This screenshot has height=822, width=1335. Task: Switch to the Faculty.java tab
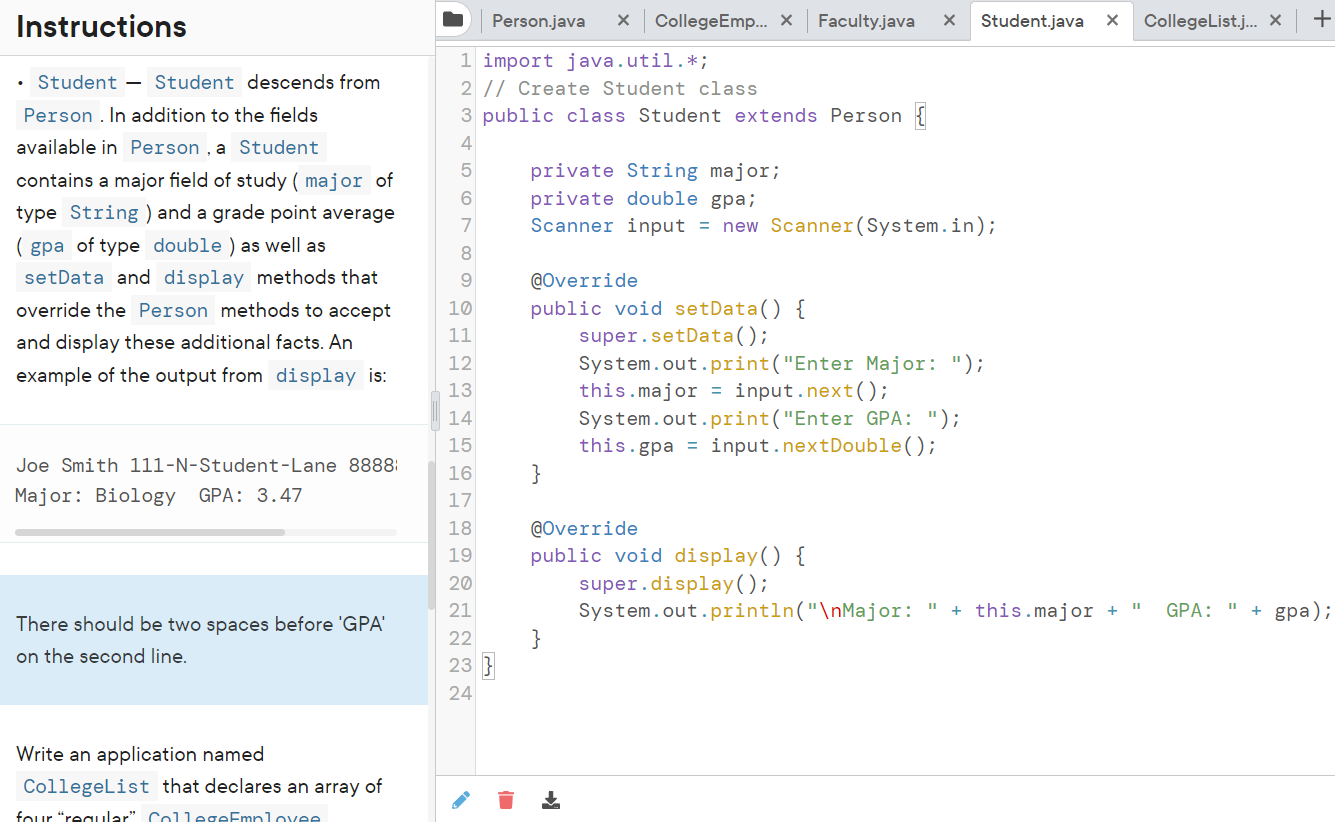click(866, 19)
